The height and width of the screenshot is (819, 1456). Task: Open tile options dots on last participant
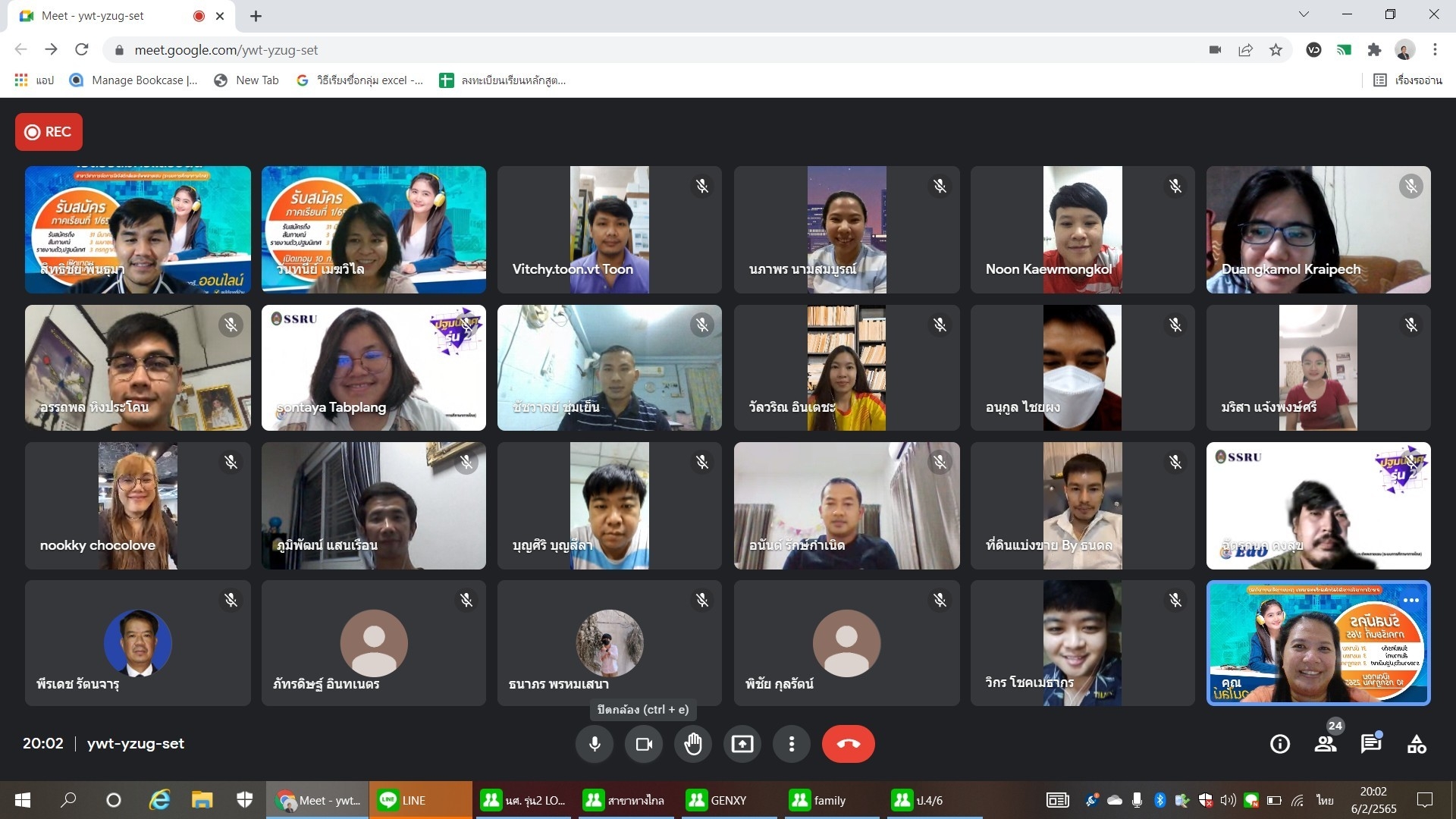[x=1410, y=600]
